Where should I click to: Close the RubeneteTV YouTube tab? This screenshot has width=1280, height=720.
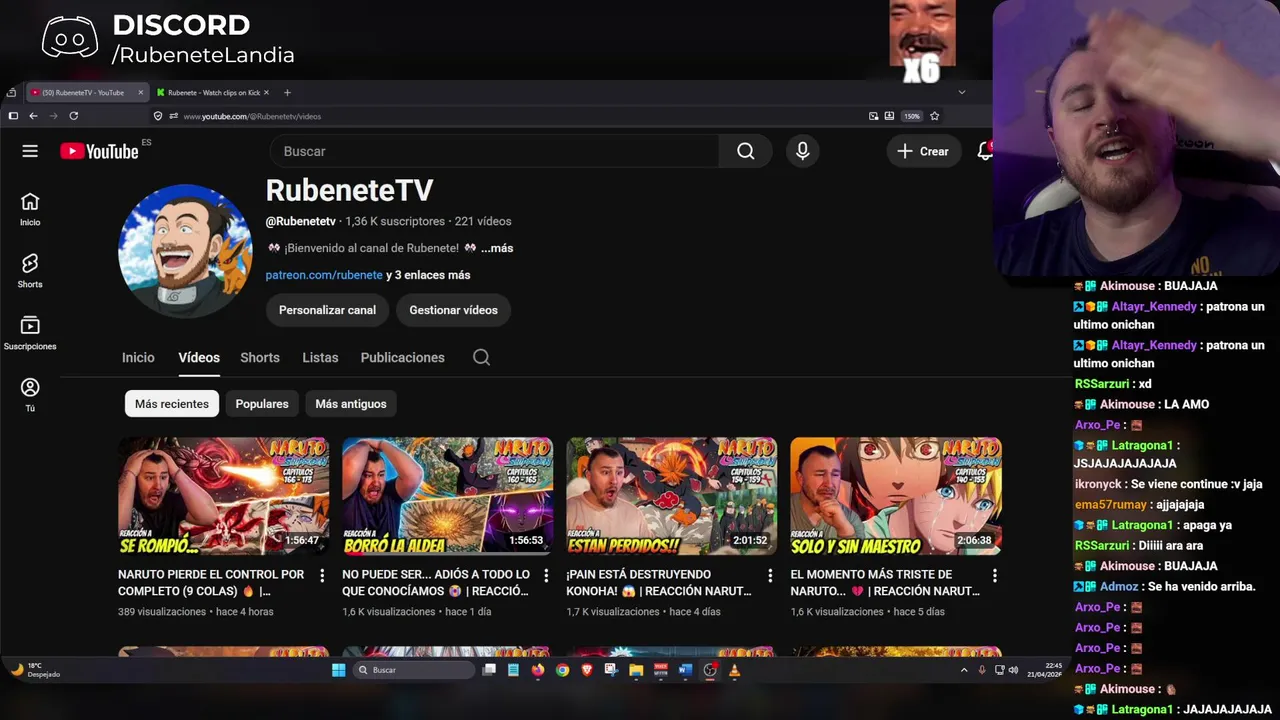coord(140,92)
